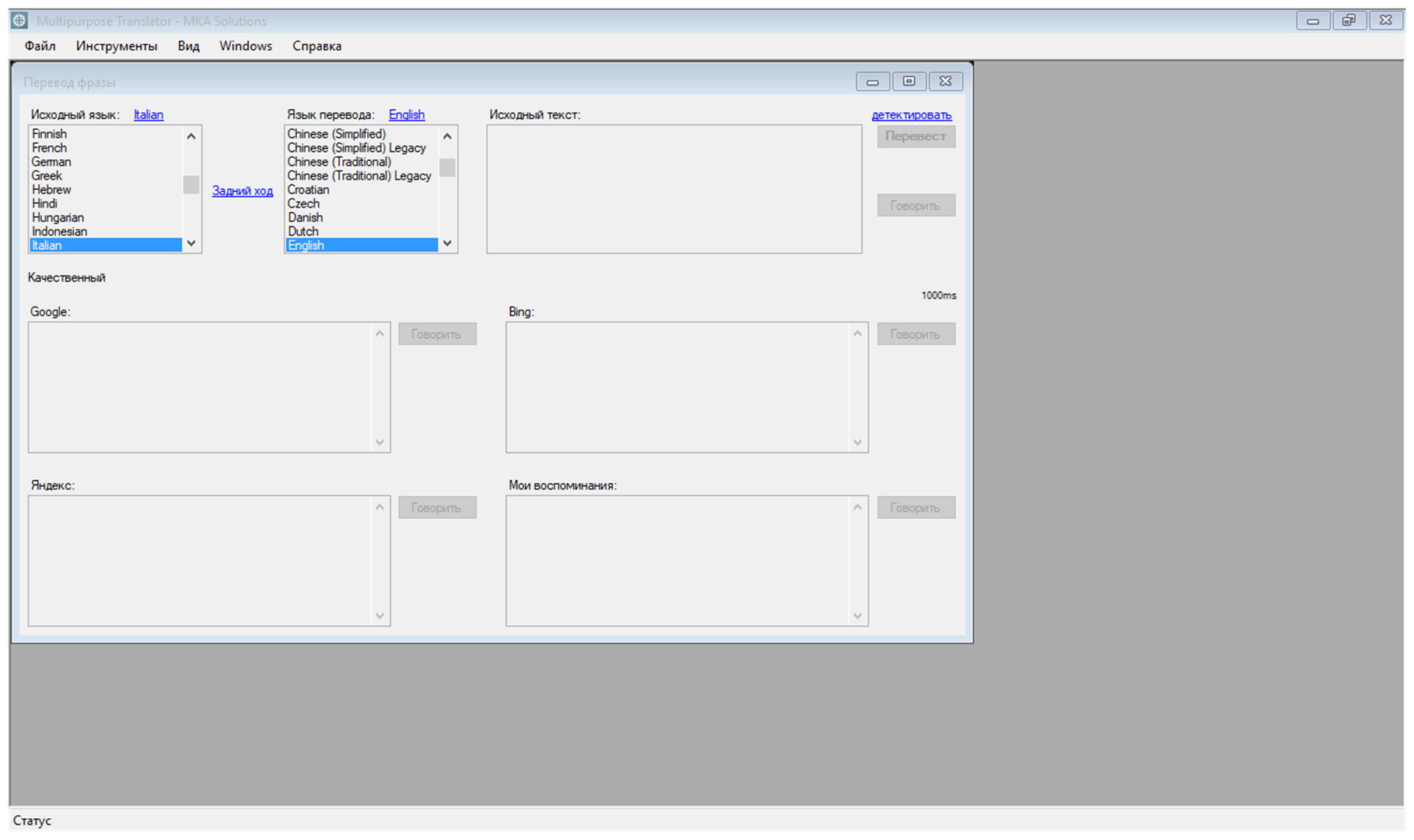Open the Вид menu
Image resolution: width=1414 pixels, height=840 pixels.
coord(188,46)
